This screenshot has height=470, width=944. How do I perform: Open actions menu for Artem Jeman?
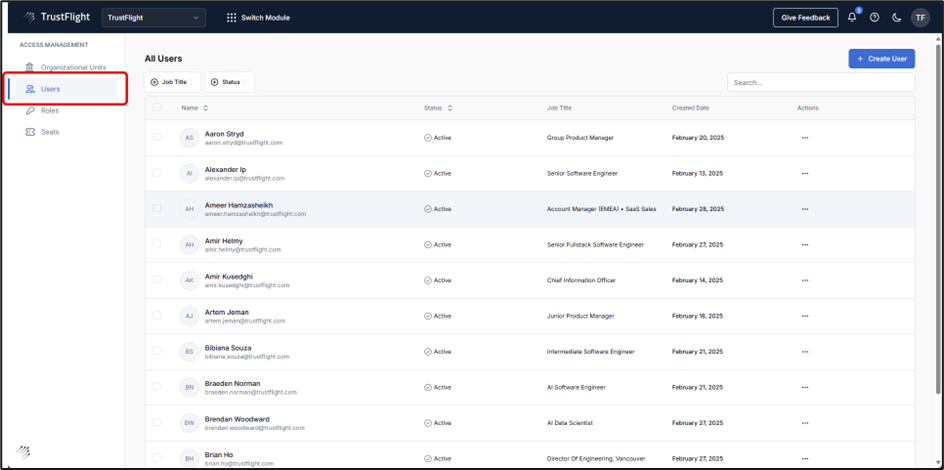(x=805, y=316)
